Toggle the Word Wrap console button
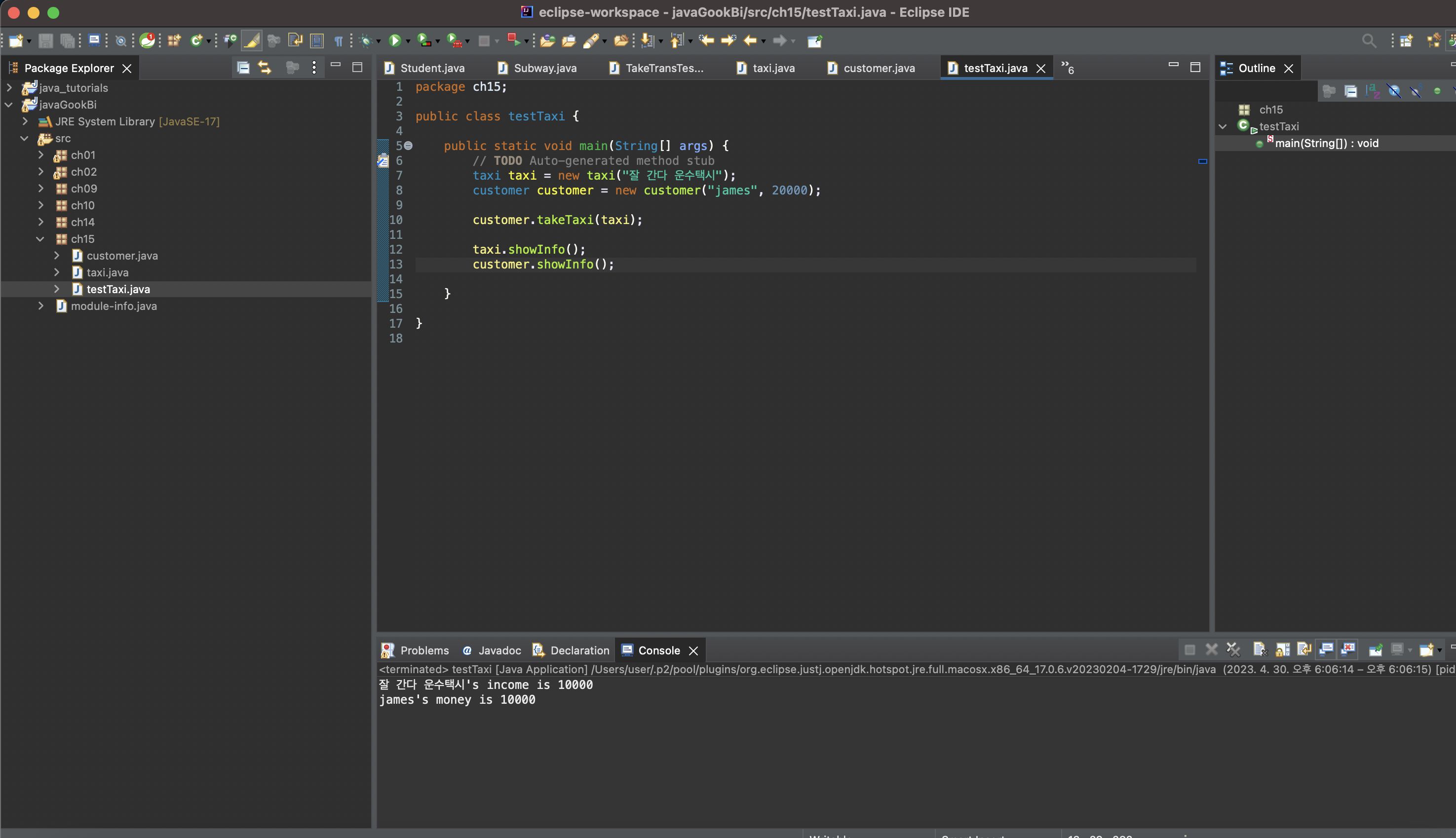 1304,650
